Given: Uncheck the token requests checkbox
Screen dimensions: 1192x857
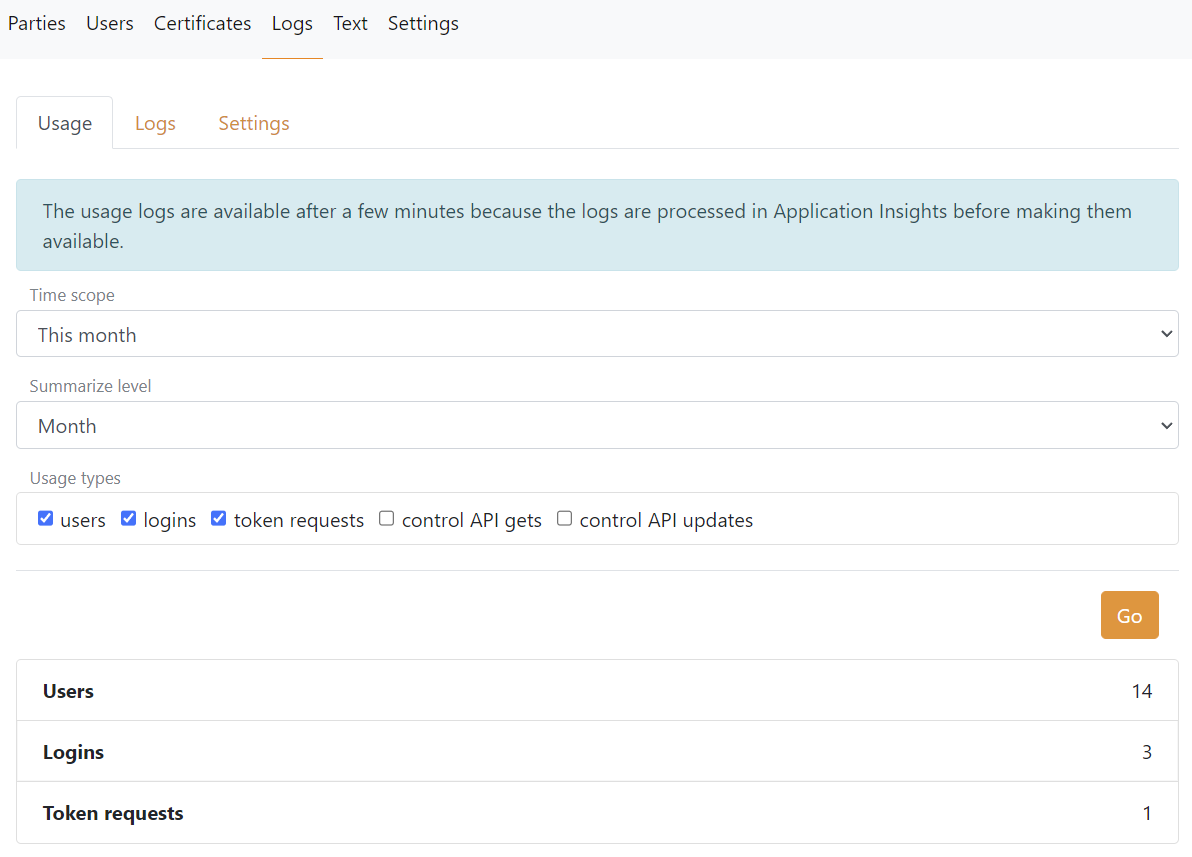Looking at the screenshot, I should (x=218, y=518).
